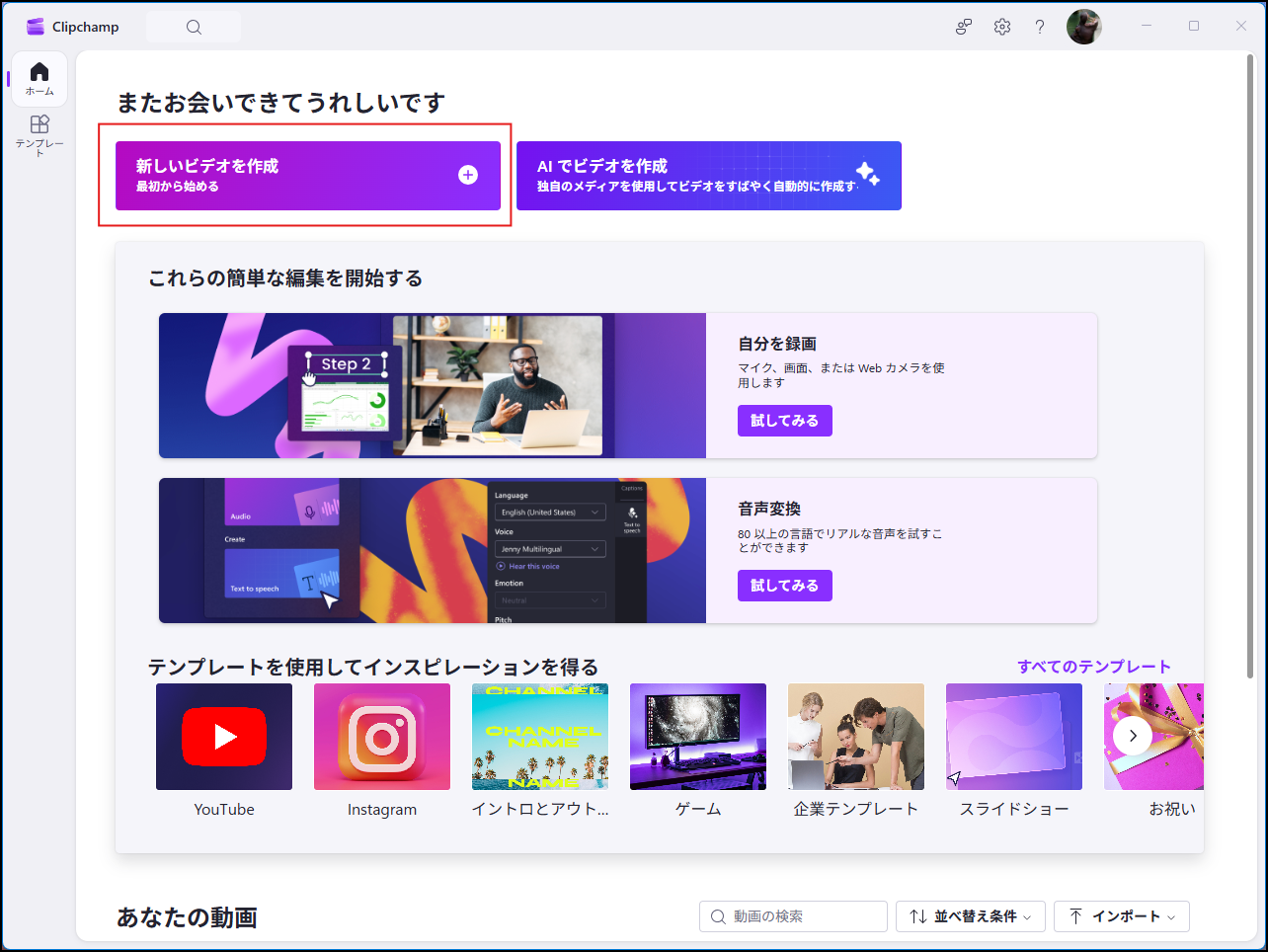Open the Instagram template thumbnail
1268x952 pixels.
[x=382, y=737]
